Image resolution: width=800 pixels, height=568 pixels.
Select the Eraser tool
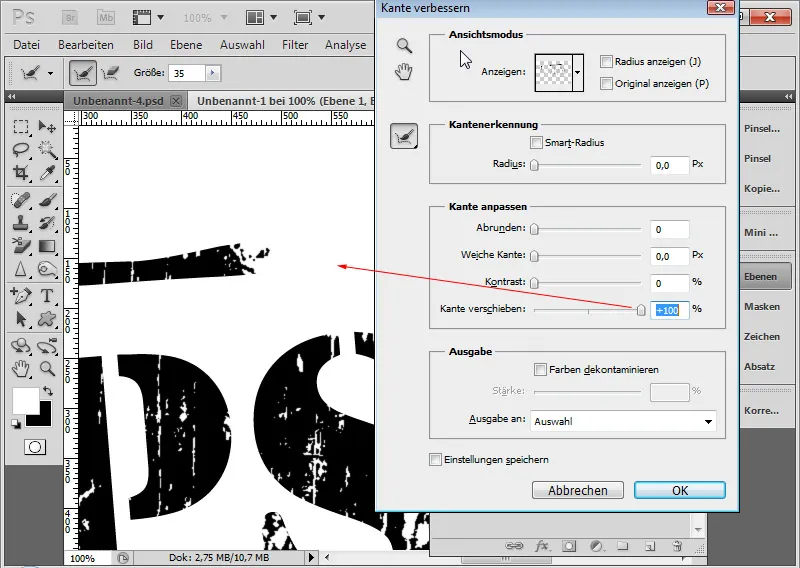(20, 246)
